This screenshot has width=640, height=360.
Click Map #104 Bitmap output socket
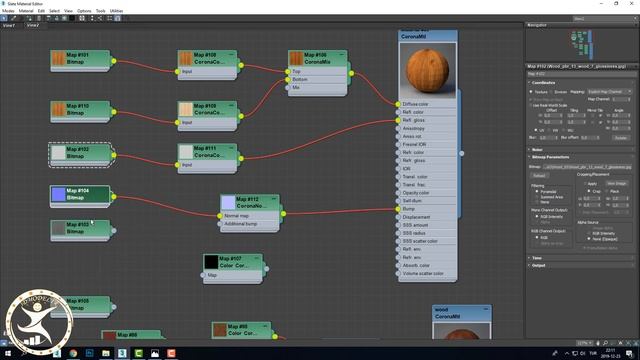point(114,197)
